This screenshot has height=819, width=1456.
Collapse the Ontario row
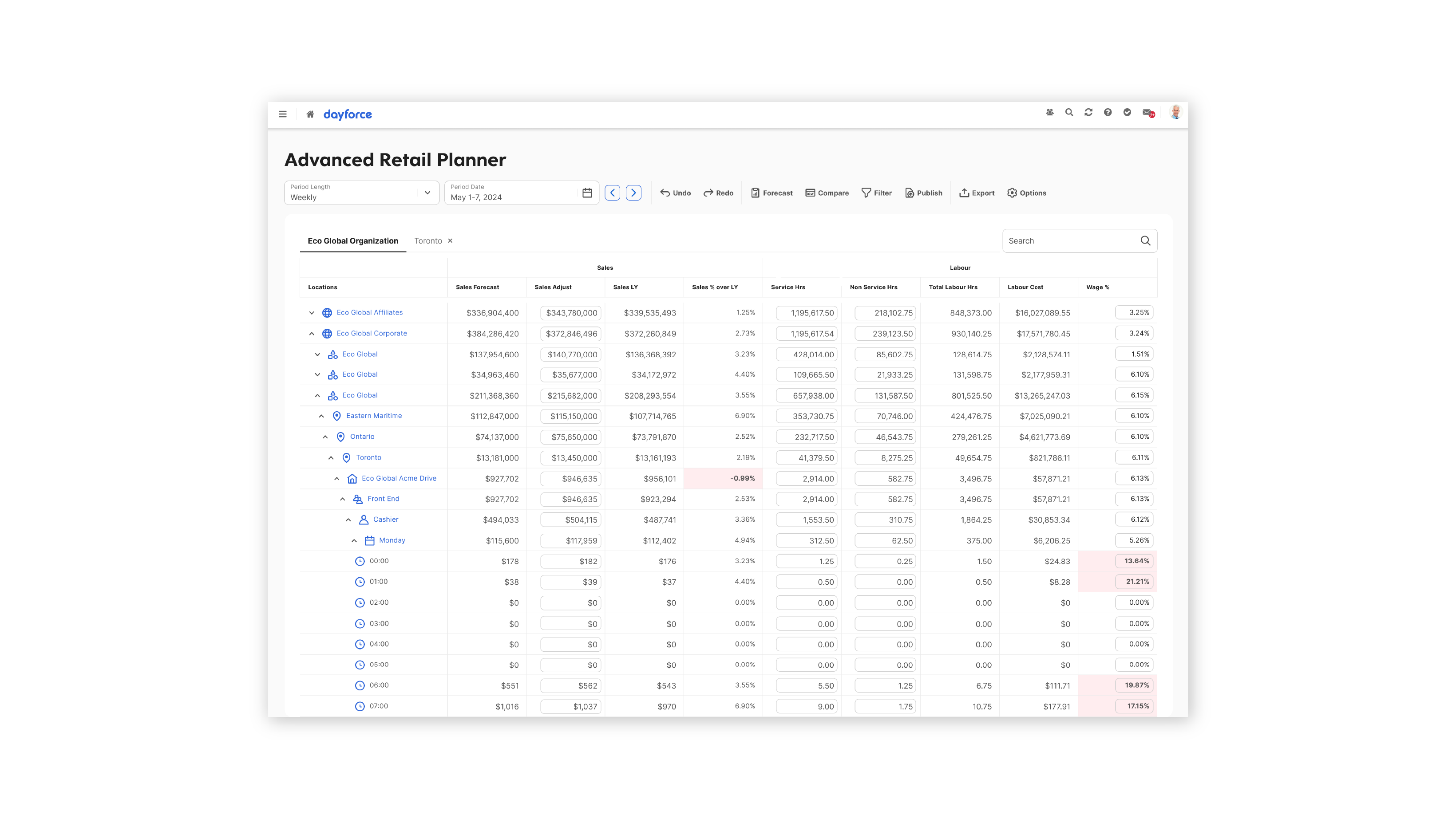pyautogui.click(x=325, y=437)
